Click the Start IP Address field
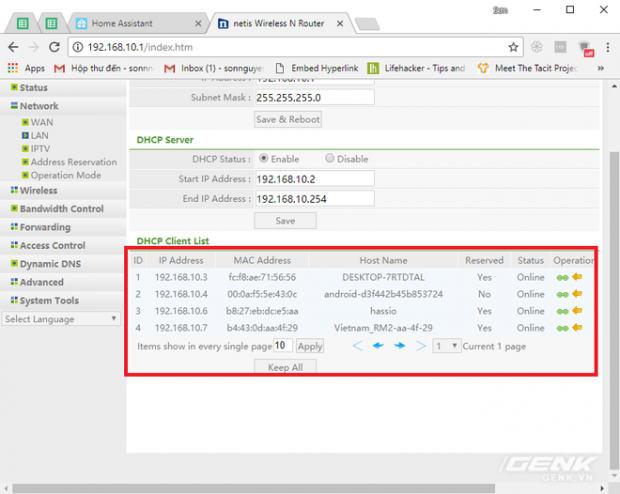The width and height of the screenshot is (620, 494). 314,178
